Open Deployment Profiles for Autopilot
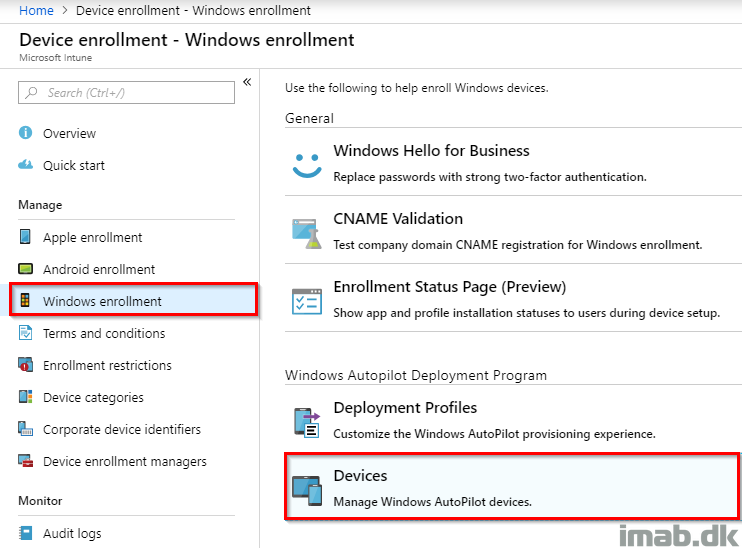The height and width of the screenshot is (548, 742). [513, 419]
